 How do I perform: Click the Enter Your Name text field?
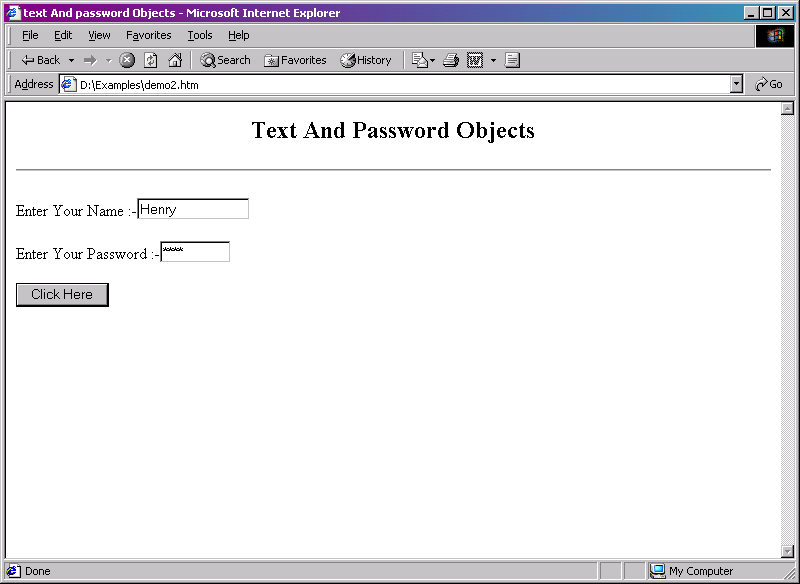click(x=193, y=209)
